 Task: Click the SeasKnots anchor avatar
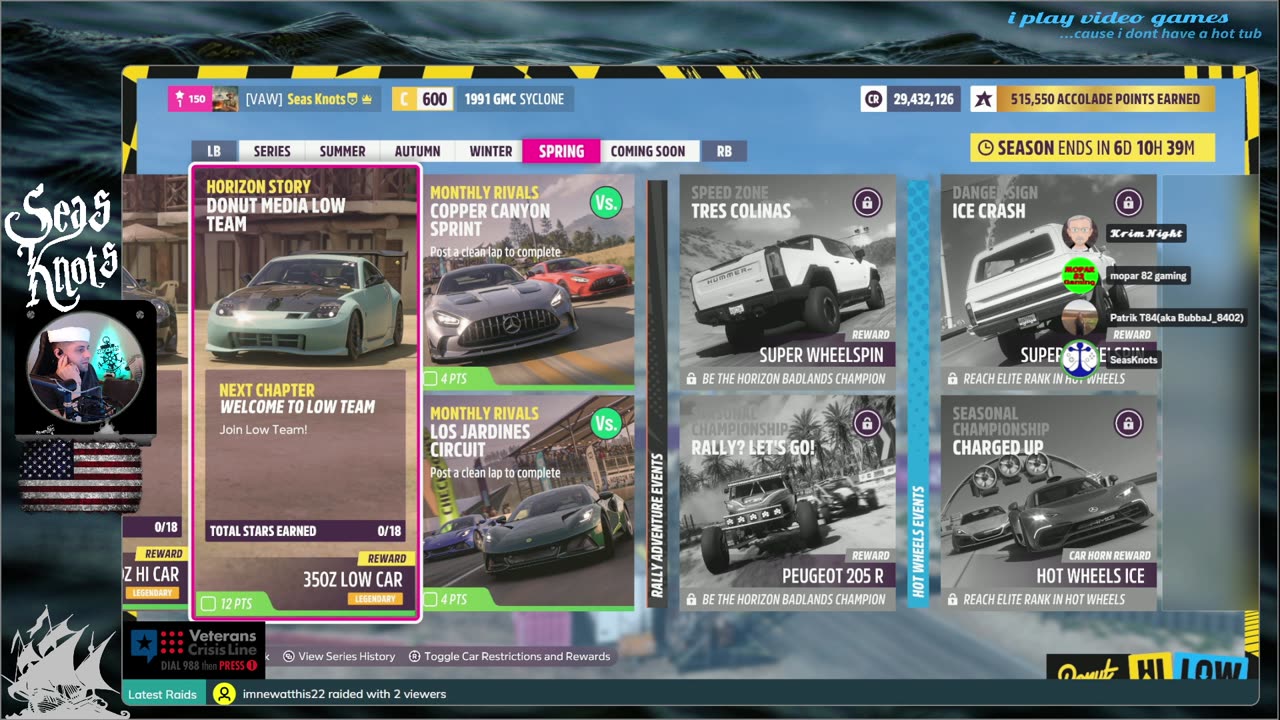pos(1080,360)
